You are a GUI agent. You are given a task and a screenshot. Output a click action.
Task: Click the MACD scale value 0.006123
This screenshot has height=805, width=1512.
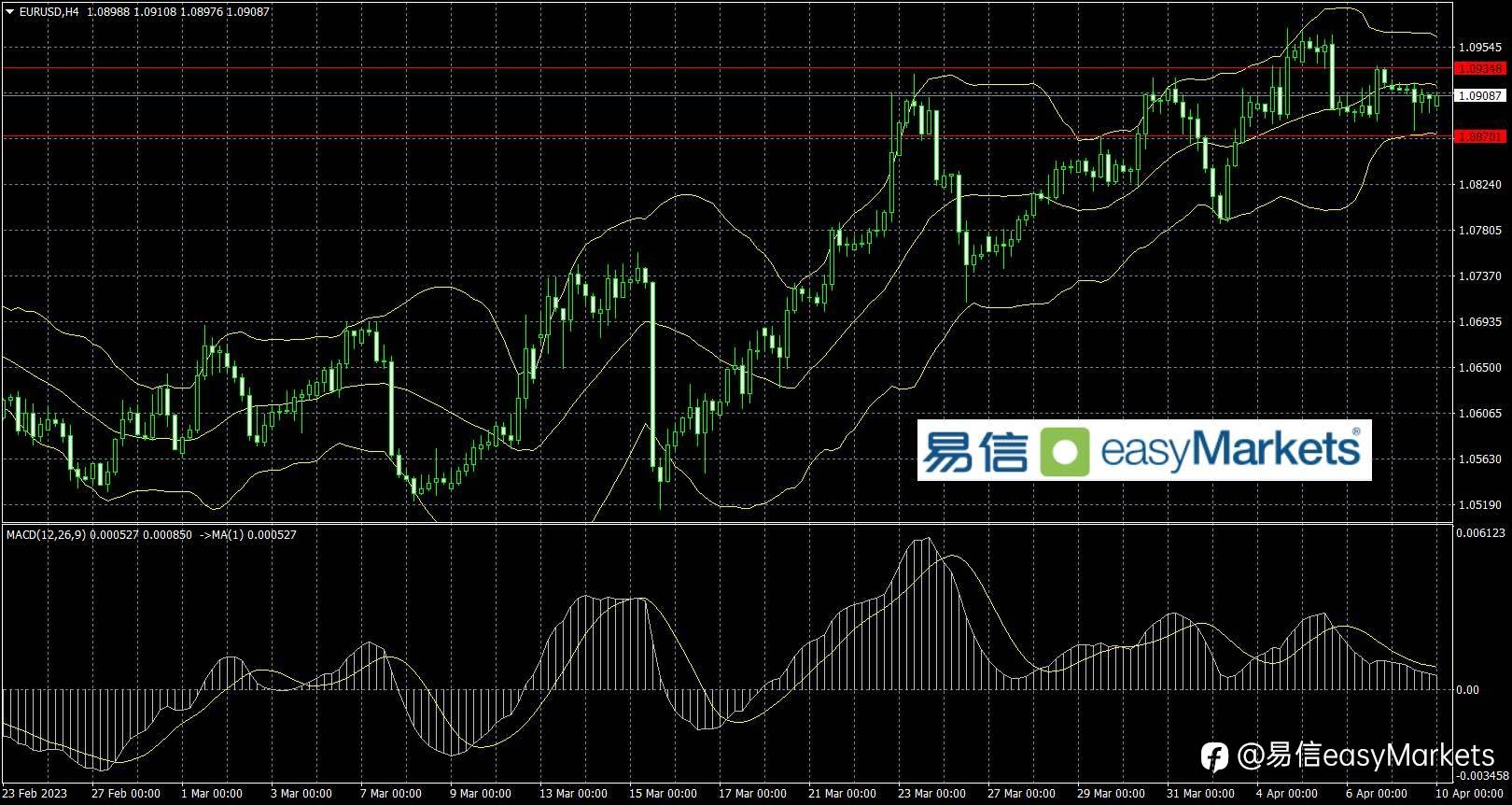click(x=1481, y=533)
